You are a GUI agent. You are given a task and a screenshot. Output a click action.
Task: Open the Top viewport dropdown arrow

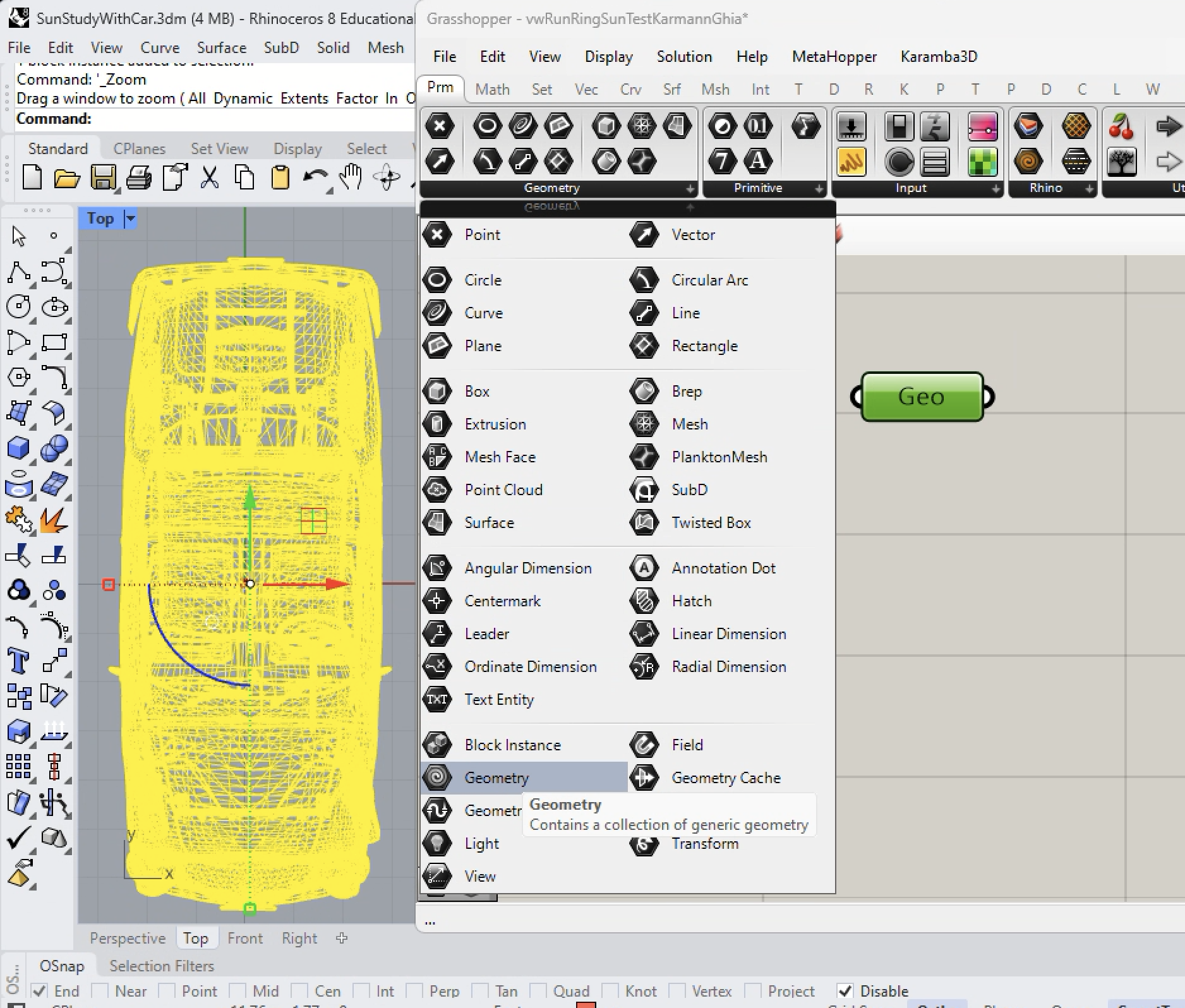point(130,219)
